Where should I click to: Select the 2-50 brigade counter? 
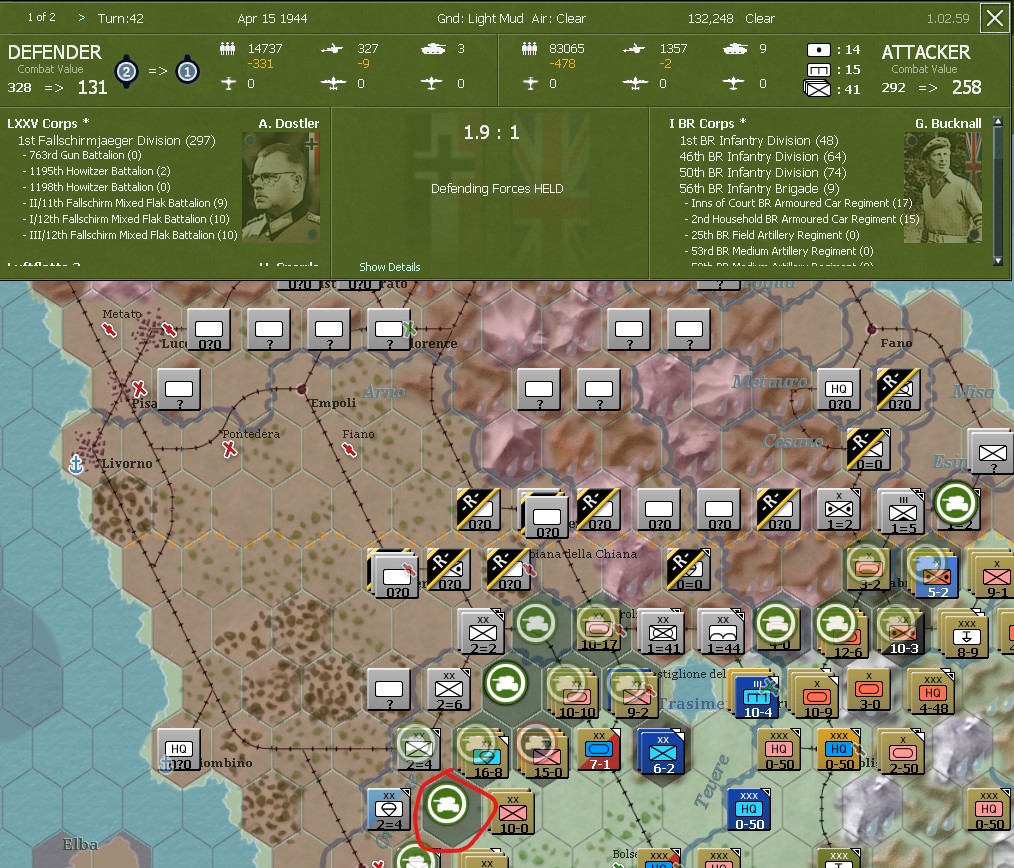[901, 752]
